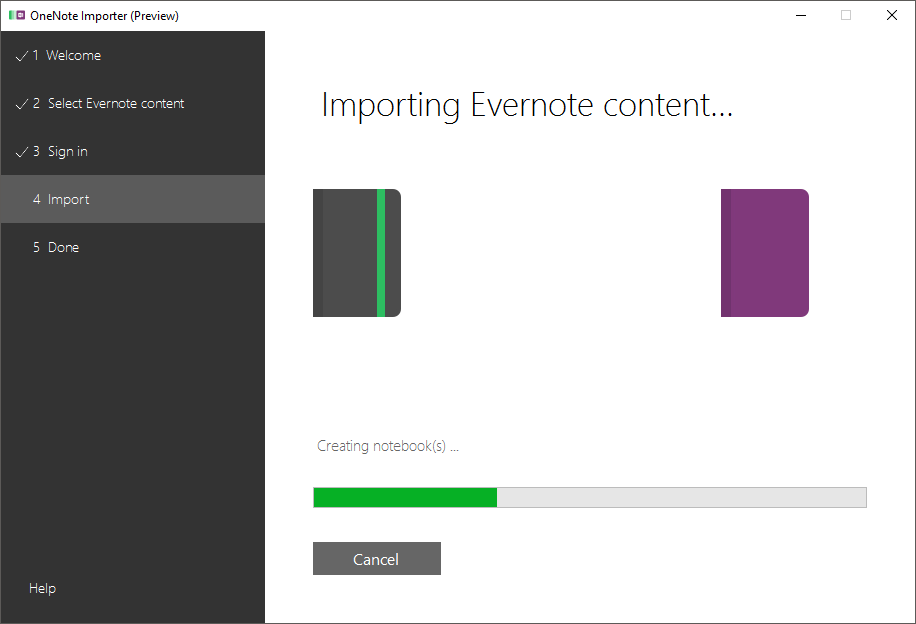This screenshot has height=624, width=916.
Task: Open the Help link in sidebar
Action: tap(43, 588)
